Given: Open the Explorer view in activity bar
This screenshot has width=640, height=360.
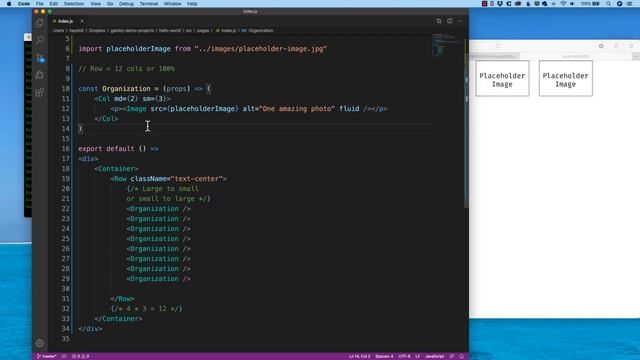Looking at the screenshot, I should (x=40, y=23).
